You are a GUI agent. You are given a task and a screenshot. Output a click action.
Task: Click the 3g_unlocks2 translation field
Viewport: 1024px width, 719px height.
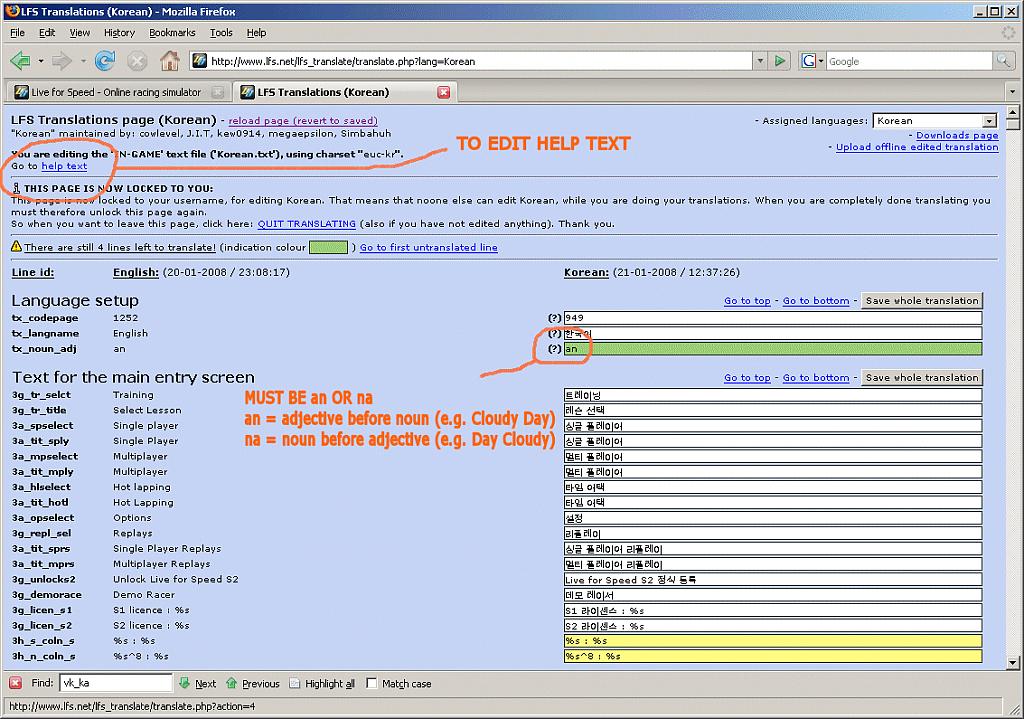click(x=773, y=579)
